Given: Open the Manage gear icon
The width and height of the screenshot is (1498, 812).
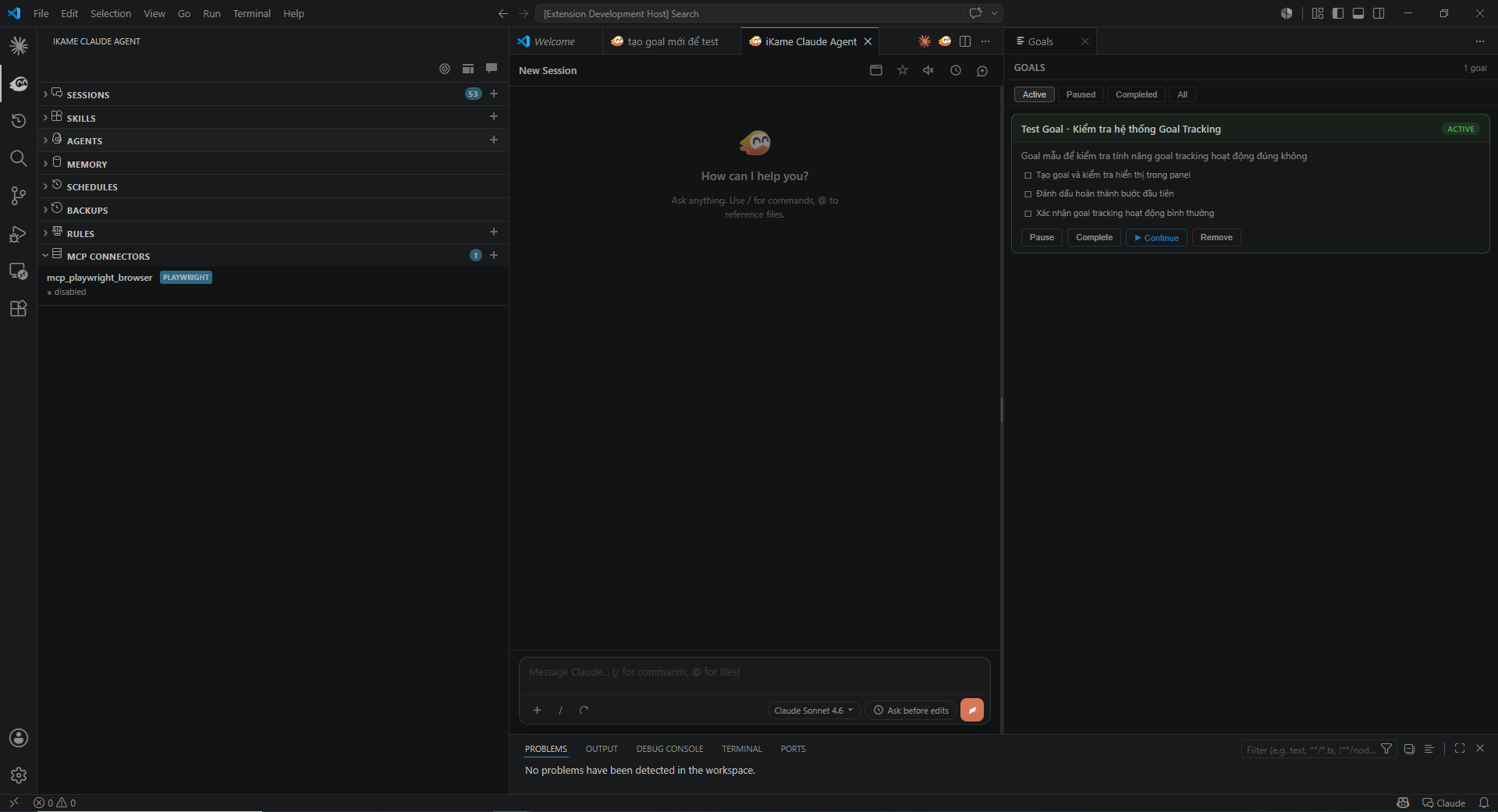Looking at the screenshot, I should [19, 775].
